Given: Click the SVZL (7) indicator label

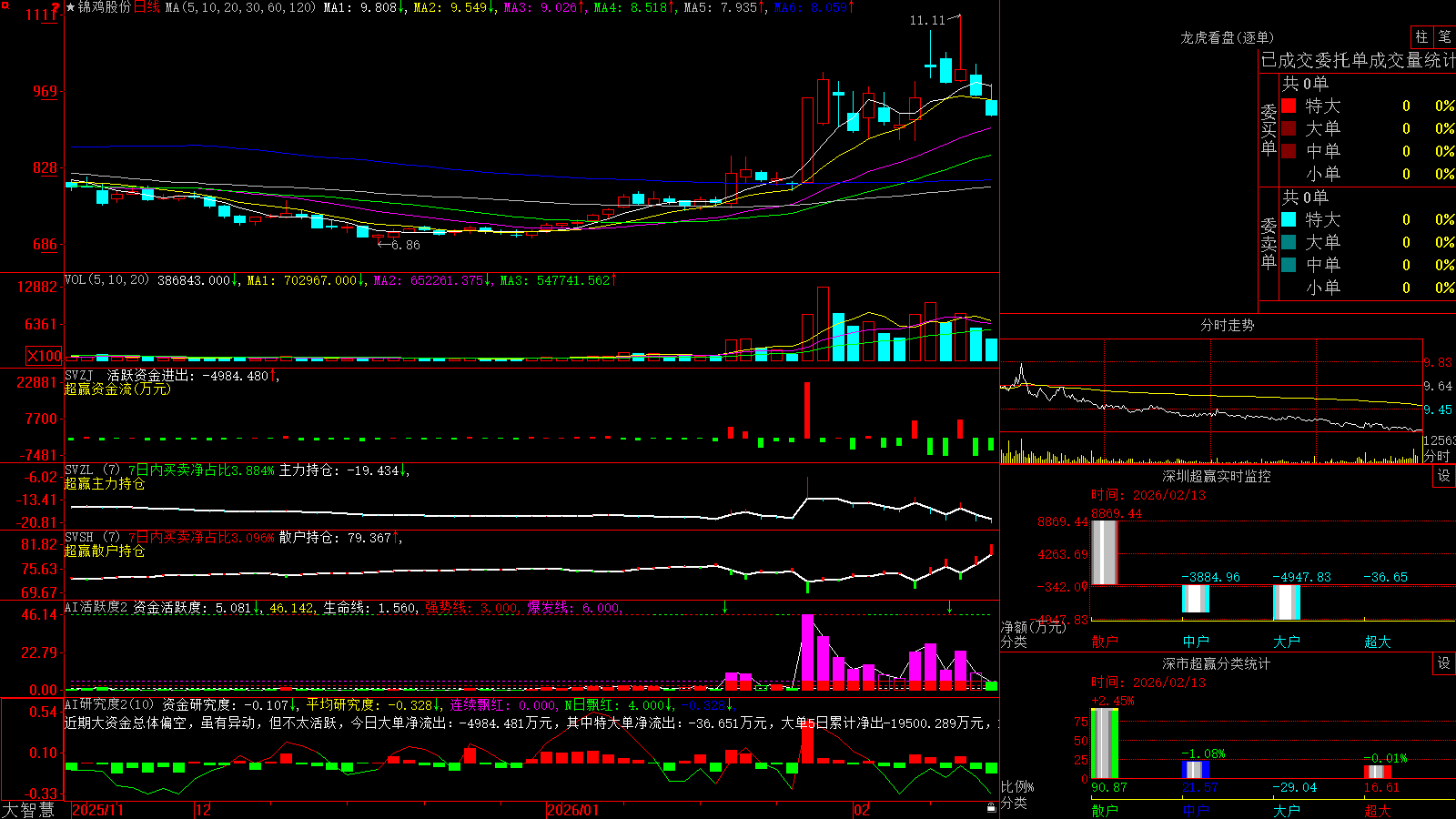Looking at the screenshot, I should click(x=92, y=470).
